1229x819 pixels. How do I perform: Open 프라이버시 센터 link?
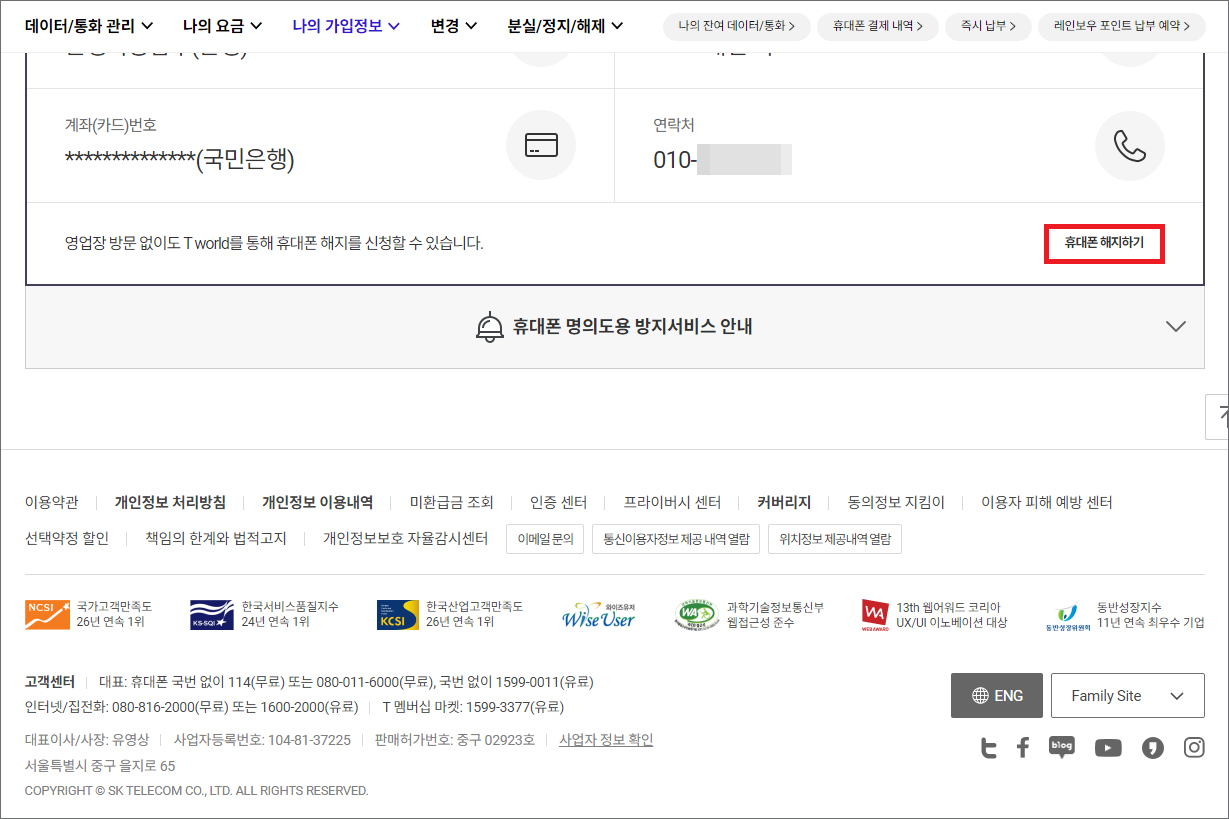click(x=672, y=502)
